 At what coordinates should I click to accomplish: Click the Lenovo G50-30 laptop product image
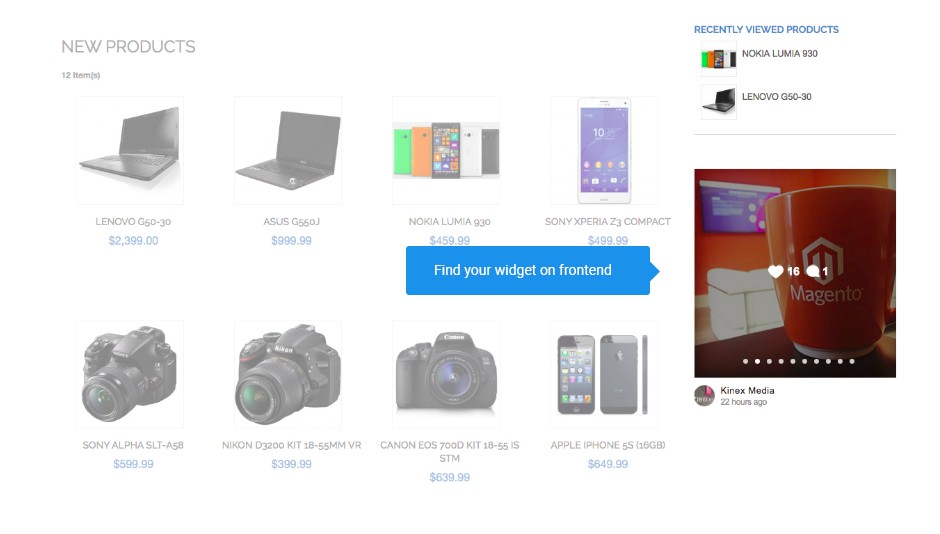click(129, 150)
